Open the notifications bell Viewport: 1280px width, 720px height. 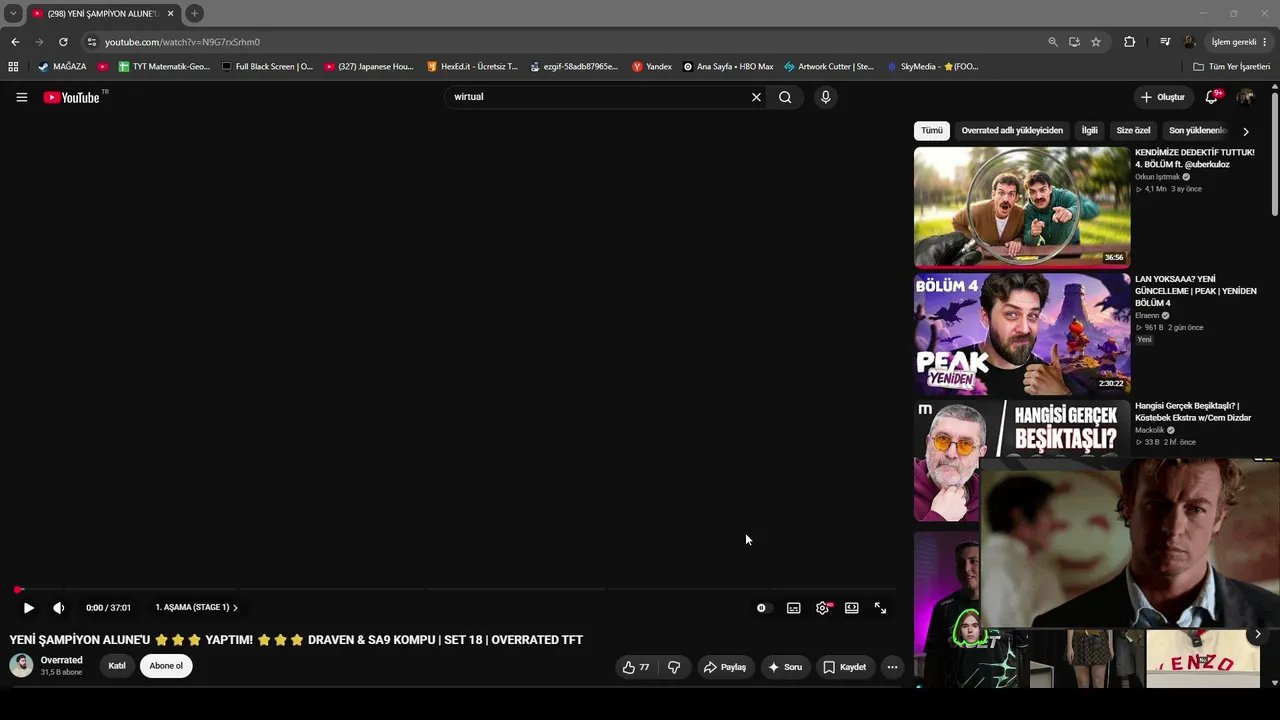point(1212,97)
